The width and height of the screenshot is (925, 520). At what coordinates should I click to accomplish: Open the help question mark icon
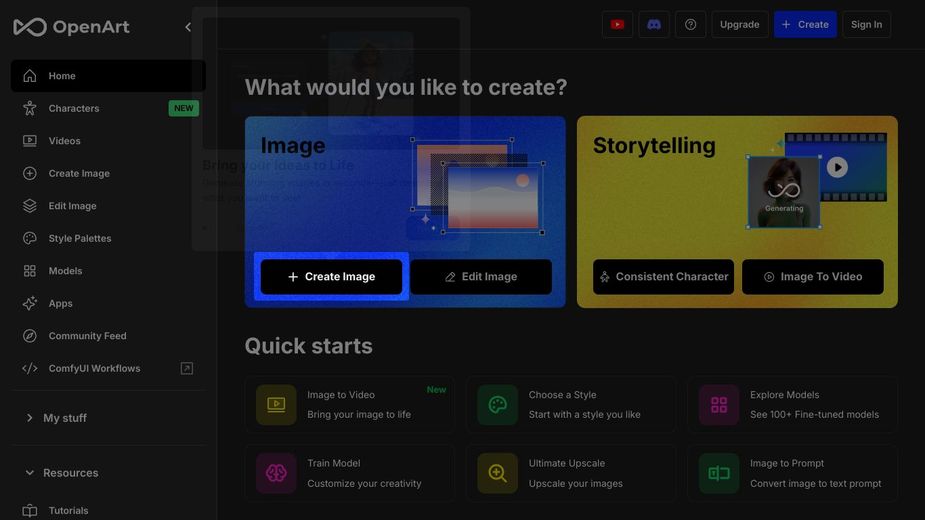pyautogui.click(x=690, y=24)
